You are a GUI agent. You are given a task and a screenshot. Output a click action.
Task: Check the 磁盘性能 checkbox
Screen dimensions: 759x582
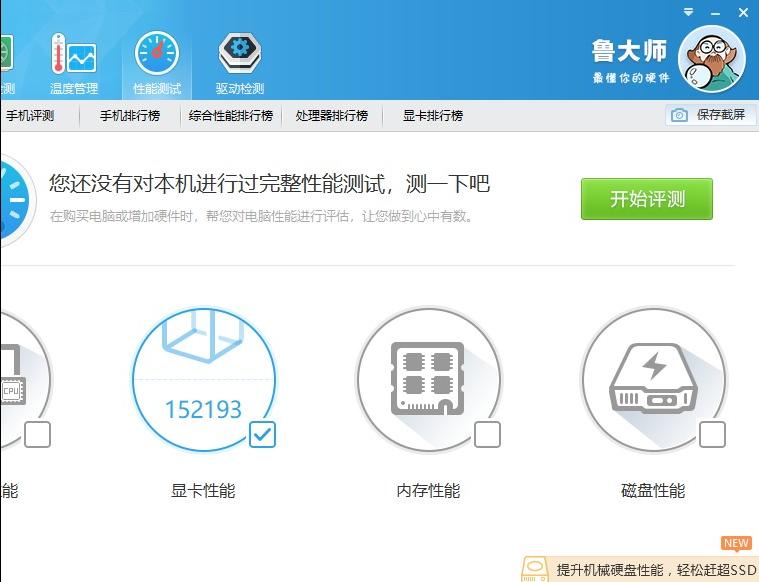click(713, 434)
